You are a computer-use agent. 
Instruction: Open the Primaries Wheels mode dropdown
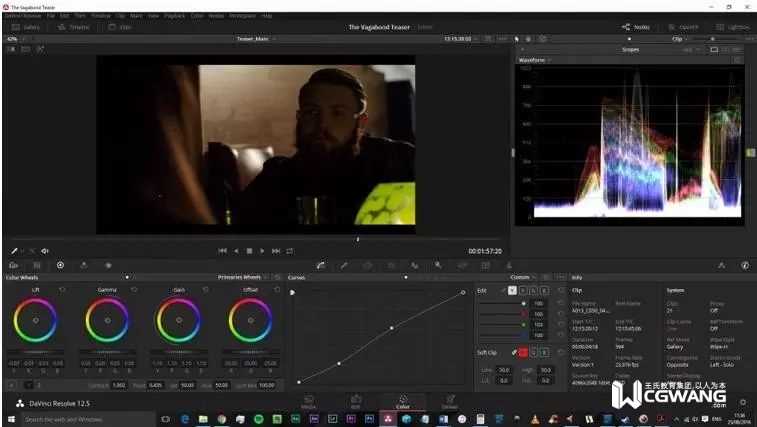[242, 277]
